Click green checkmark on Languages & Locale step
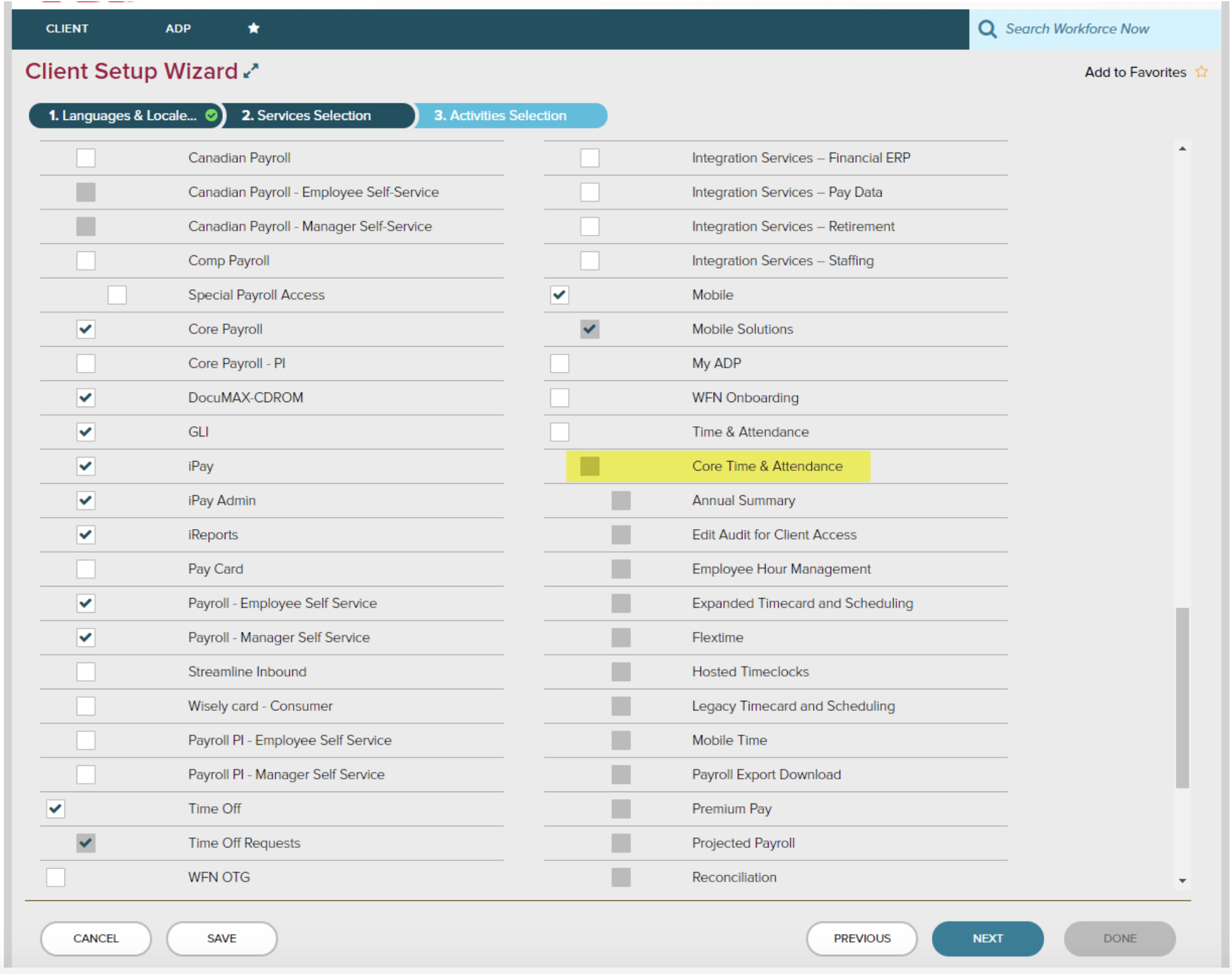1232x974 pixels. [211, 116]
